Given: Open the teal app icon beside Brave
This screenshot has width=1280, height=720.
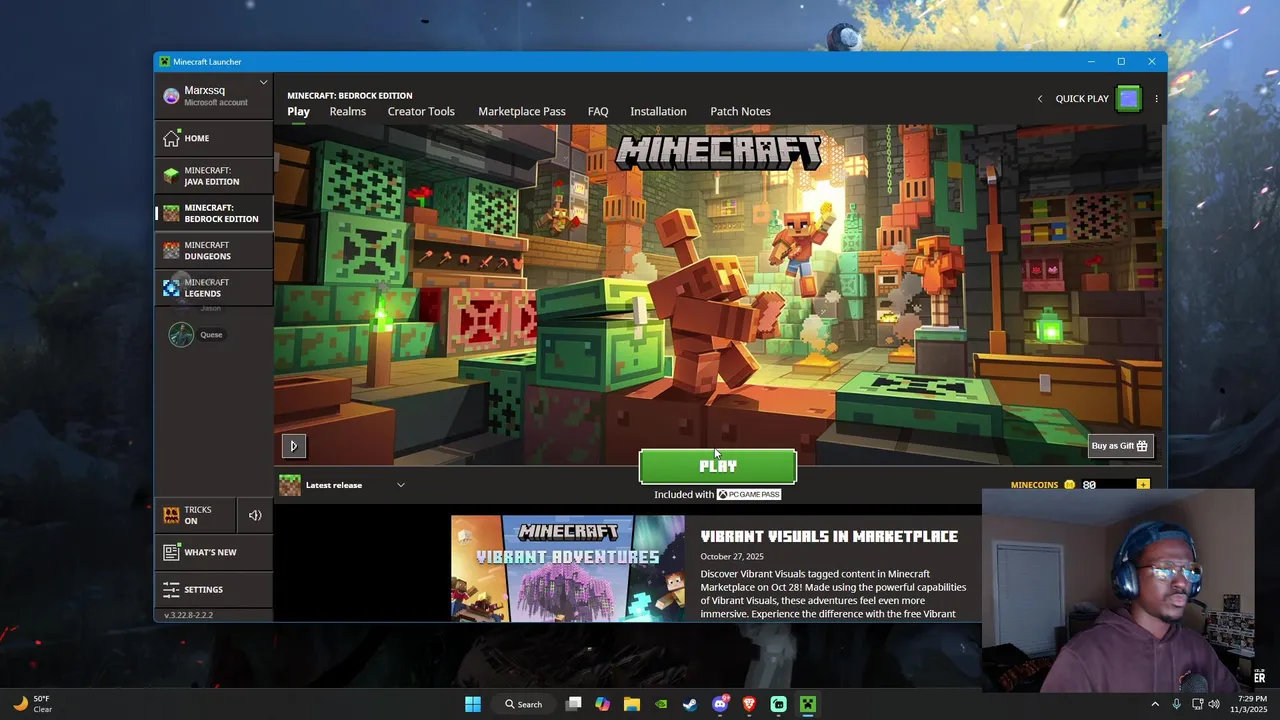Looking at the screenshot, I should [x=778, y=704].
